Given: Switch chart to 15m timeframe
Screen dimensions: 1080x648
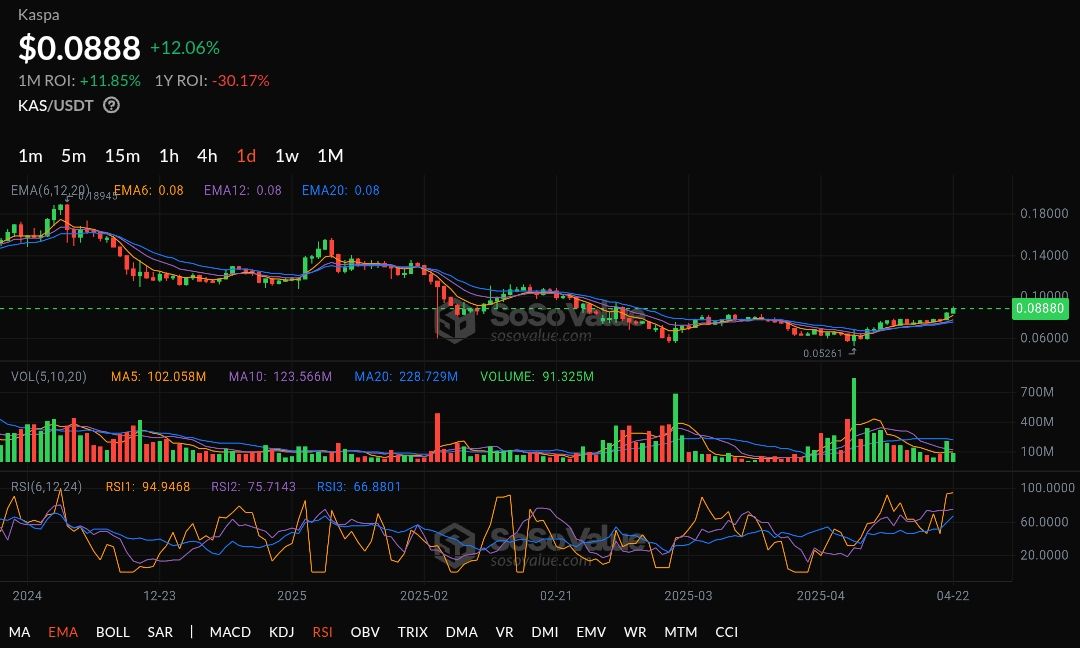Looking at the screenshot, I should coord(122,156).
